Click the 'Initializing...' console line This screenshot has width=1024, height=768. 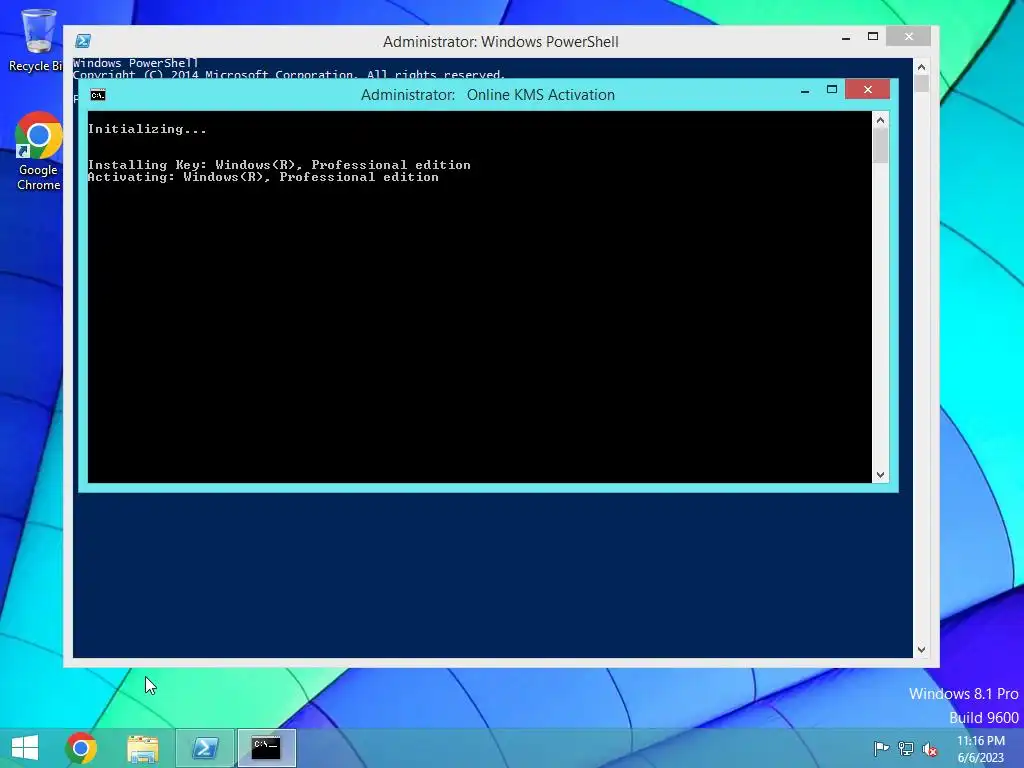coord(147,129)
